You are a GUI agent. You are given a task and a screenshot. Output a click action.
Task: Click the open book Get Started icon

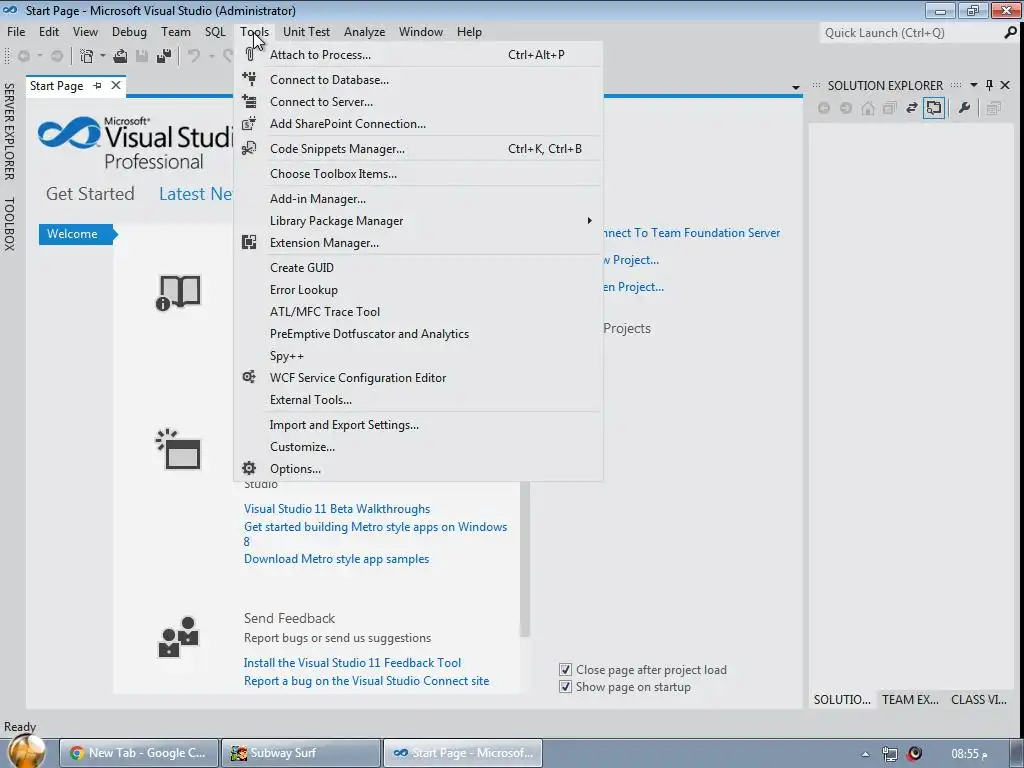pyautogui.click(x=178, y=293)
